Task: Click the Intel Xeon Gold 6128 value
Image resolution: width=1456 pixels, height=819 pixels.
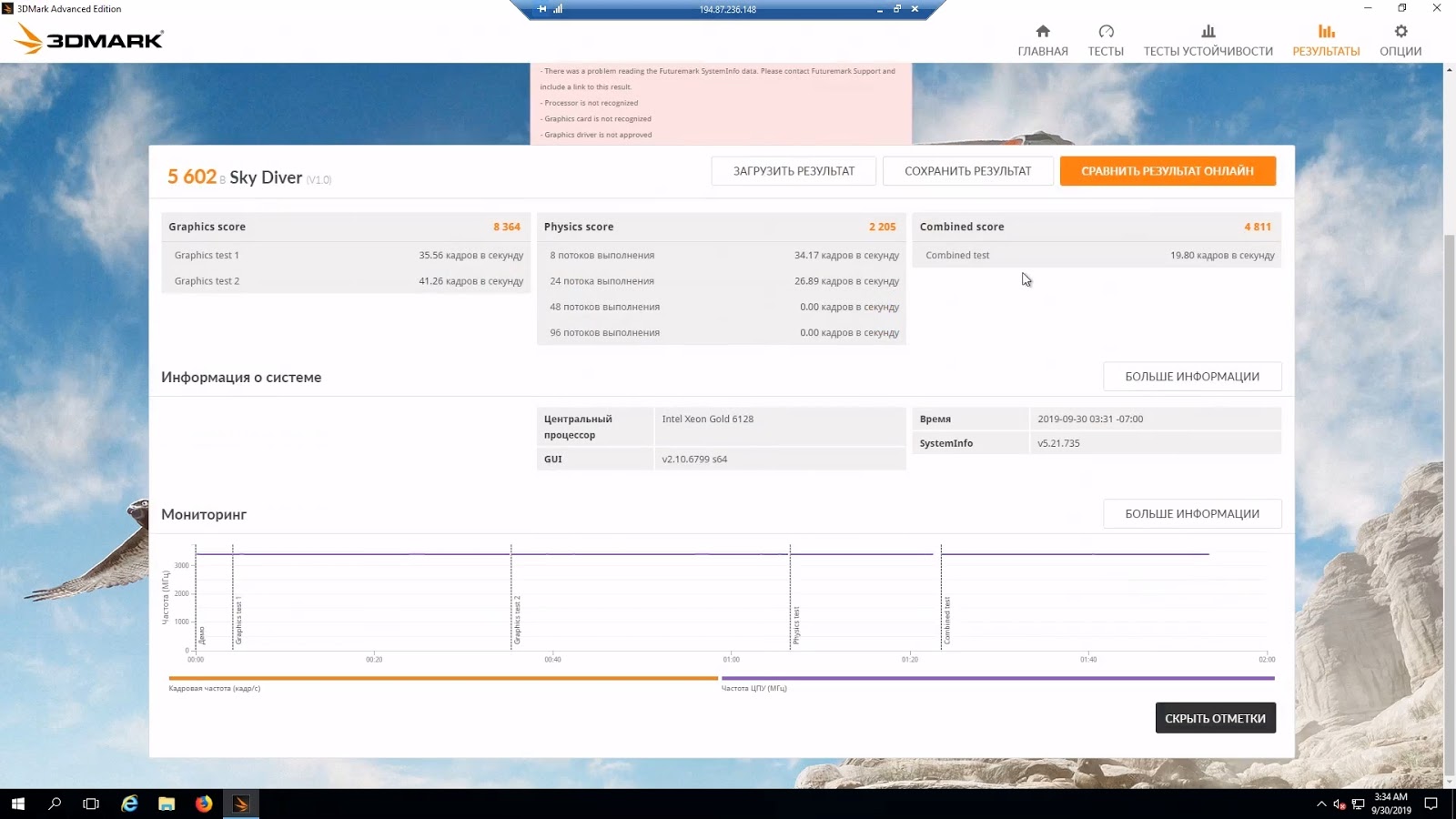Action: [708, 419]
